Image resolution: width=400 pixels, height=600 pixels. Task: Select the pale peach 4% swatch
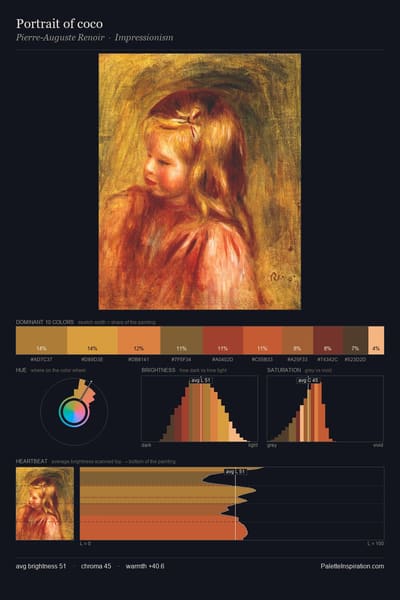click(x=376, y=340)
